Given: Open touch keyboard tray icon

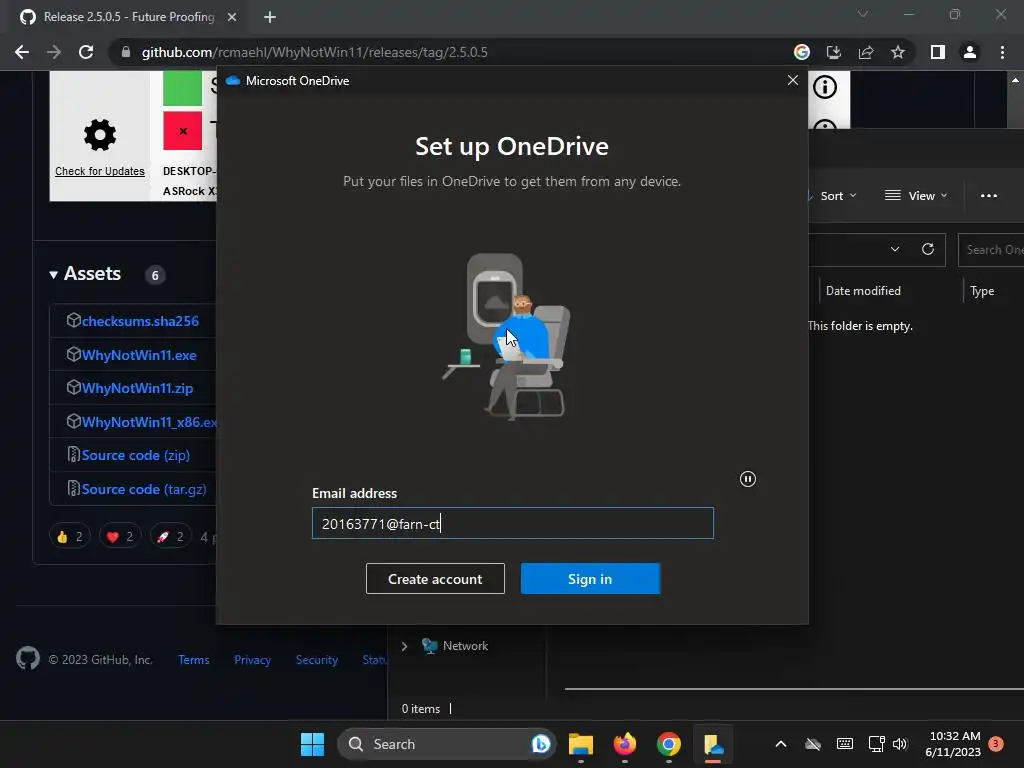Looking at the screenshot, I should 844,744.
